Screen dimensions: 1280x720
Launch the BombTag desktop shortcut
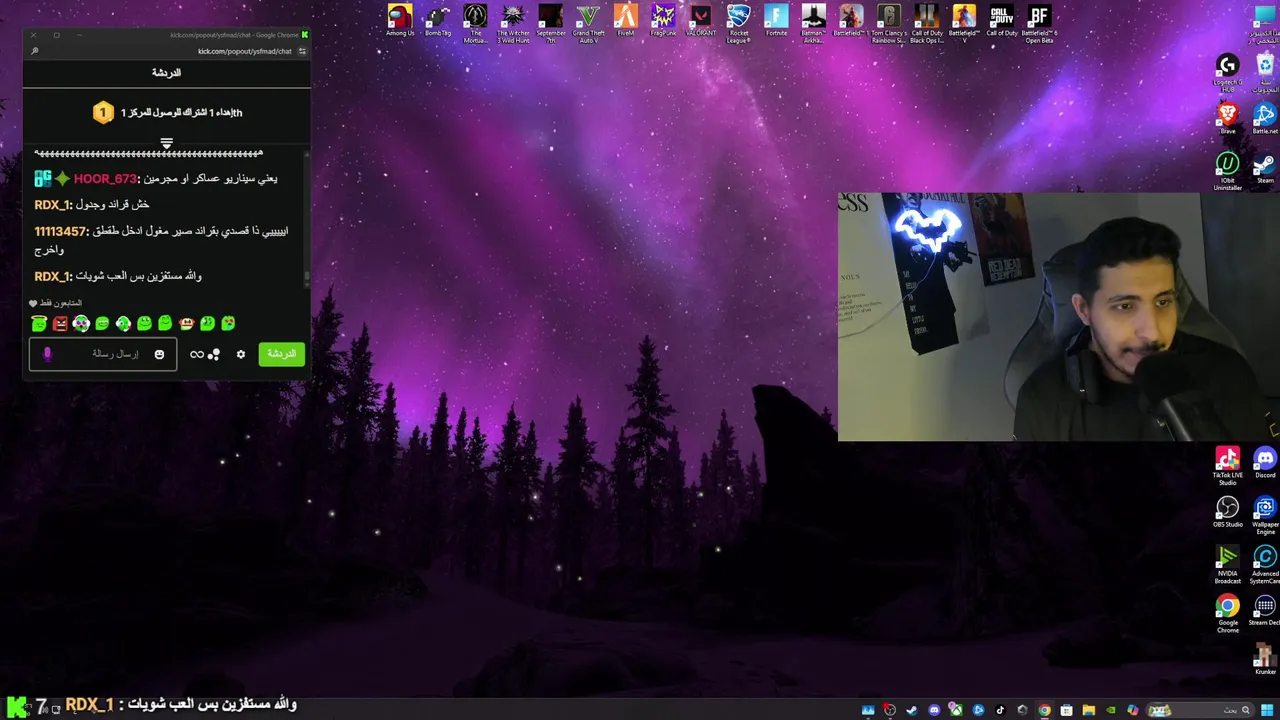coord(438,22)
